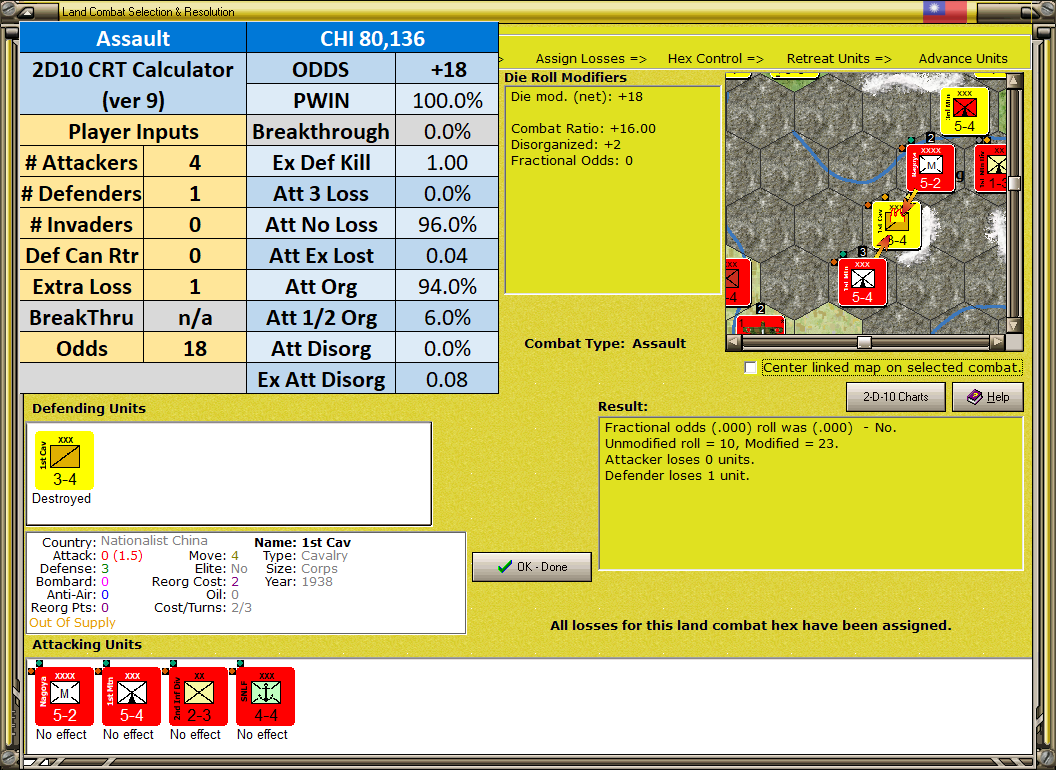Viewport: 1056px width, 770px height.
Task: Click the OK - Done button
Action: [532, 567]
